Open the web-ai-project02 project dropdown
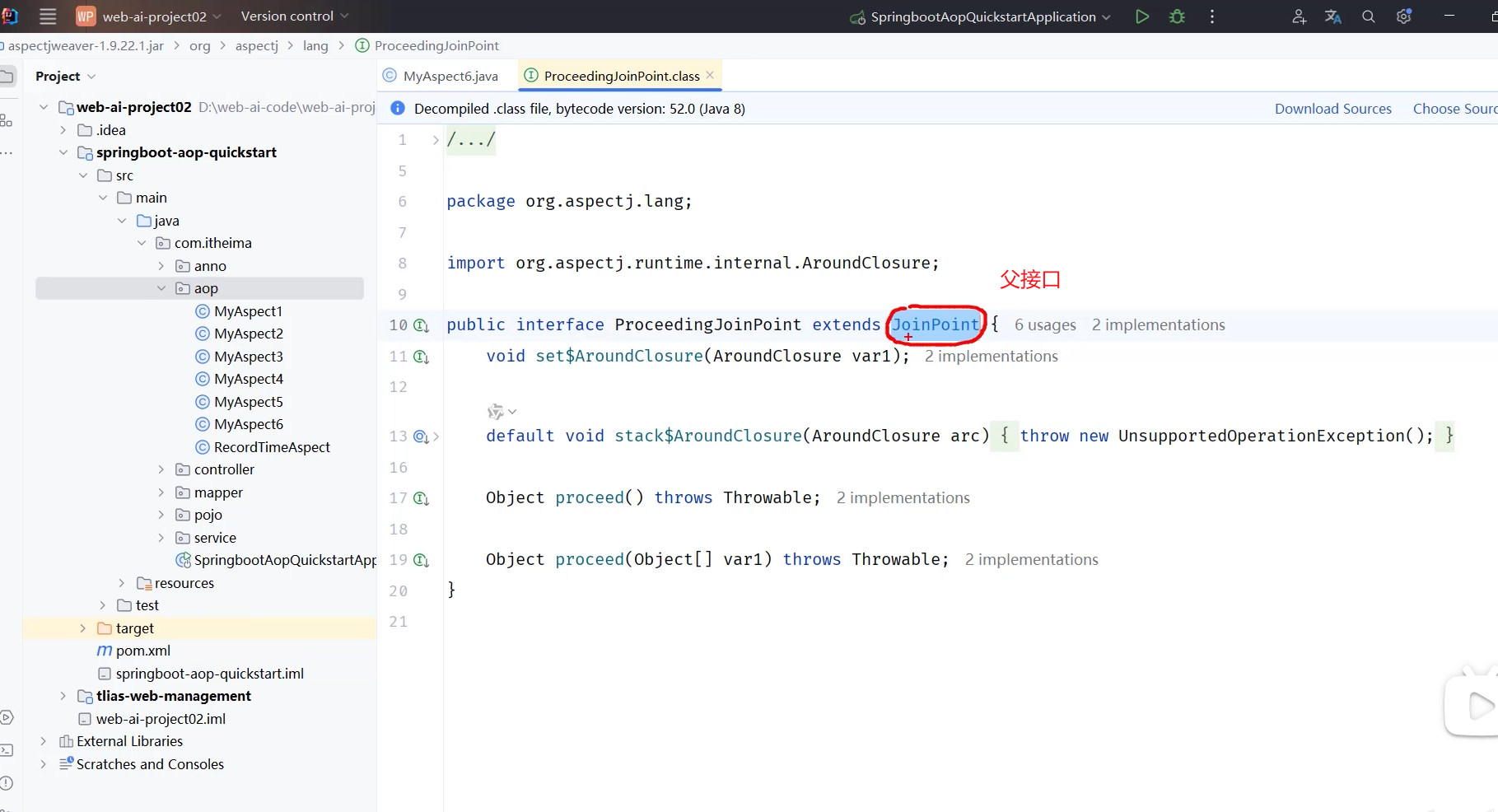The height and width of the screenshot is (812, 1498). click(161, 16)
